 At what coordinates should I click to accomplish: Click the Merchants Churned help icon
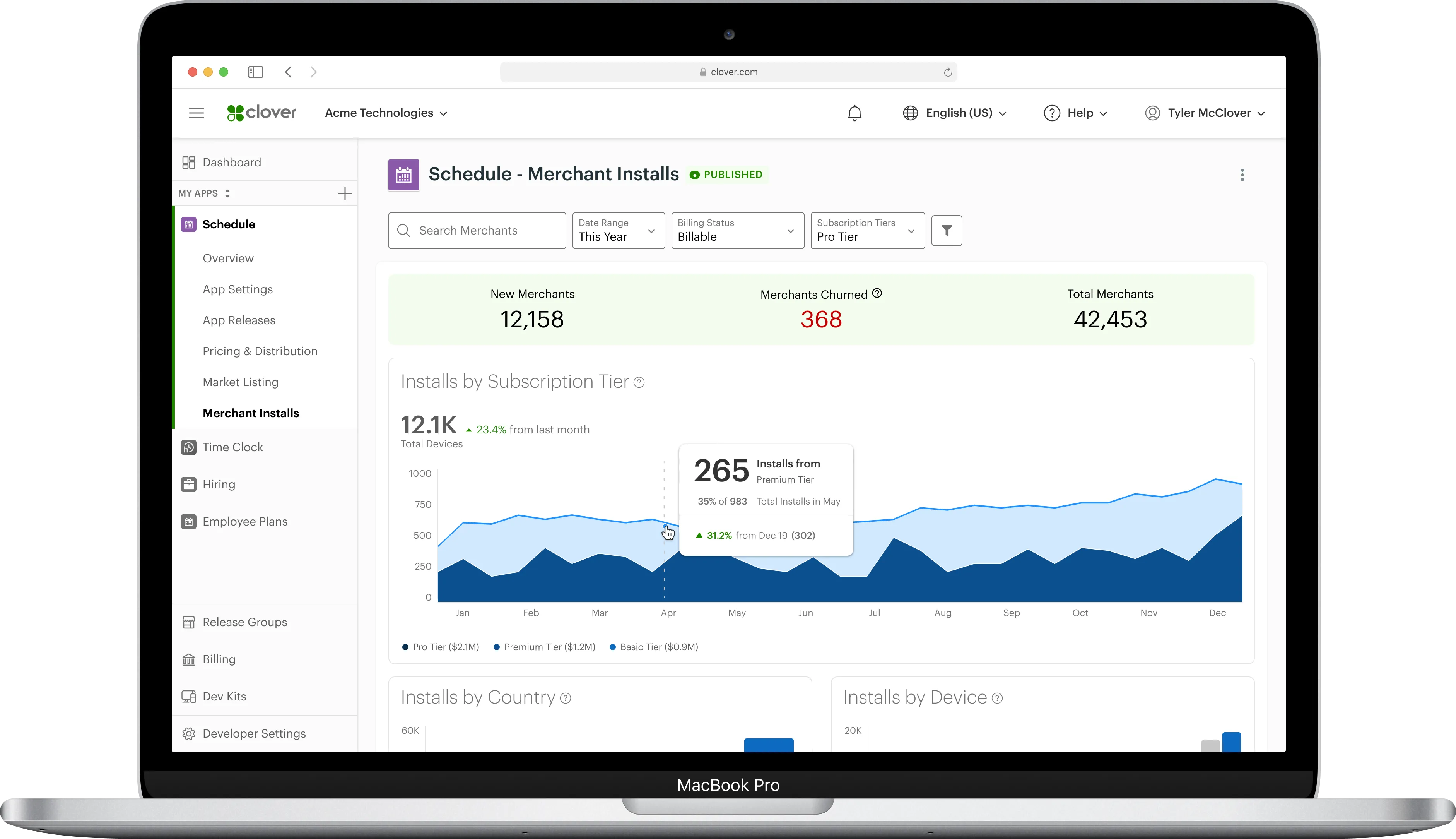coord(877,293)
